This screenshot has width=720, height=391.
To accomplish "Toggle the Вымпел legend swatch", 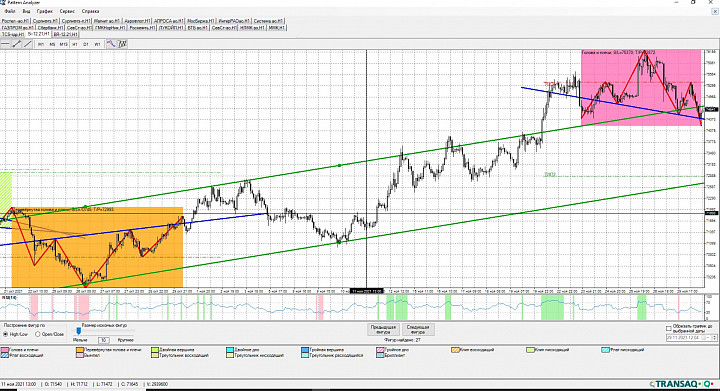I will [79, 355].
